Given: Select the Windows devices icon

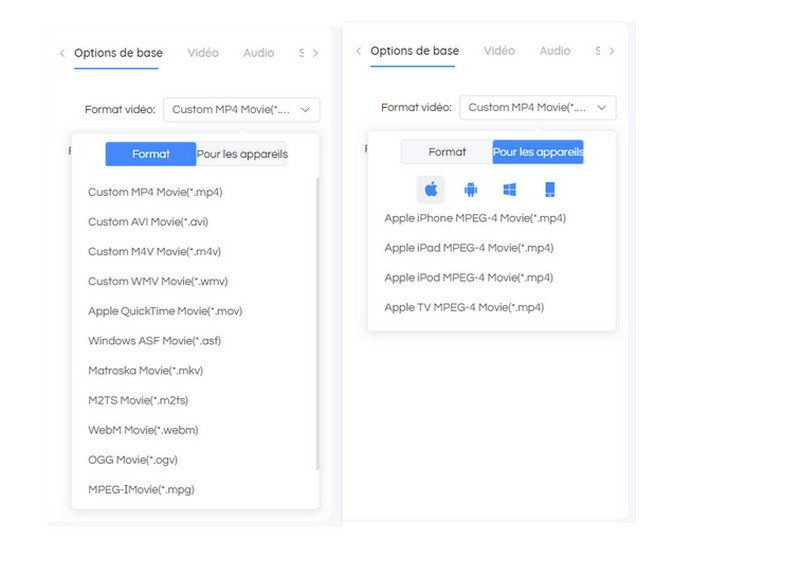Looking at the screenshot, I should click(x=509, y=189).
